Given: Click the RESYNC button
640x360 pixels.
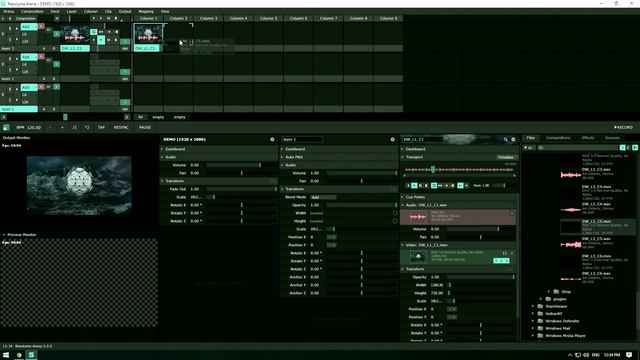Looking at the screenshot, I should pyautogui.click(x=121, y=127).
